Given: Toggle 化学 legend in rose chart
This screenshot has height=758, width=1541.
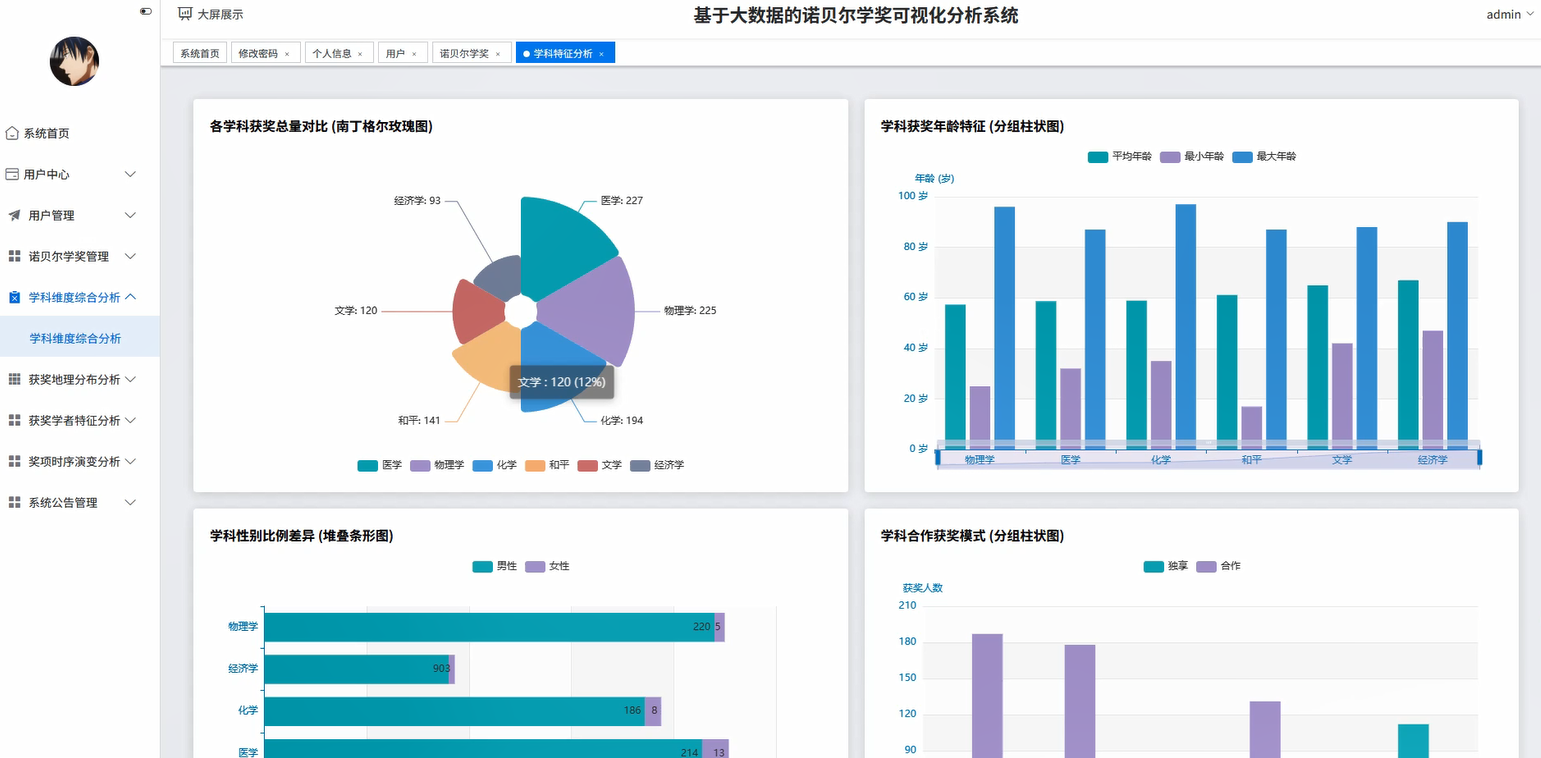Looking at the screenshot, I should (x=494, y=465).
